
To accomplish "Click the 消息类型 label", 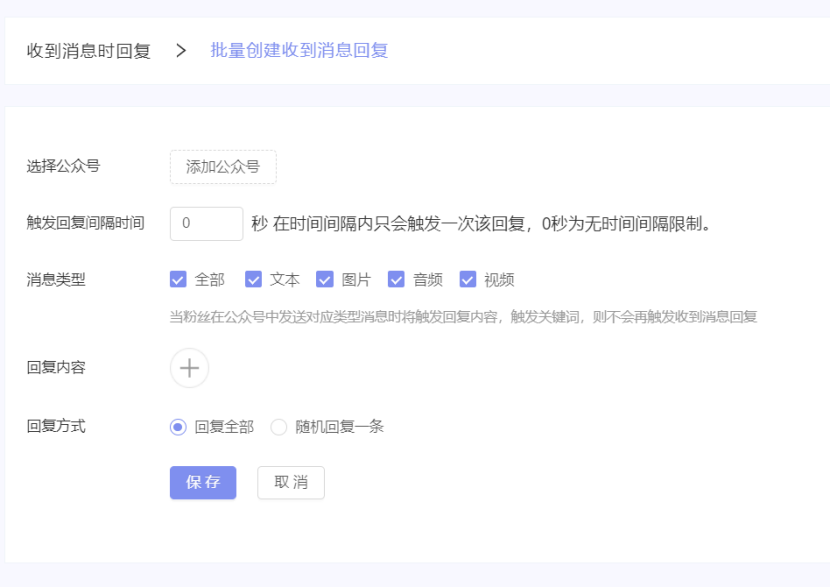I will [56, 279].
